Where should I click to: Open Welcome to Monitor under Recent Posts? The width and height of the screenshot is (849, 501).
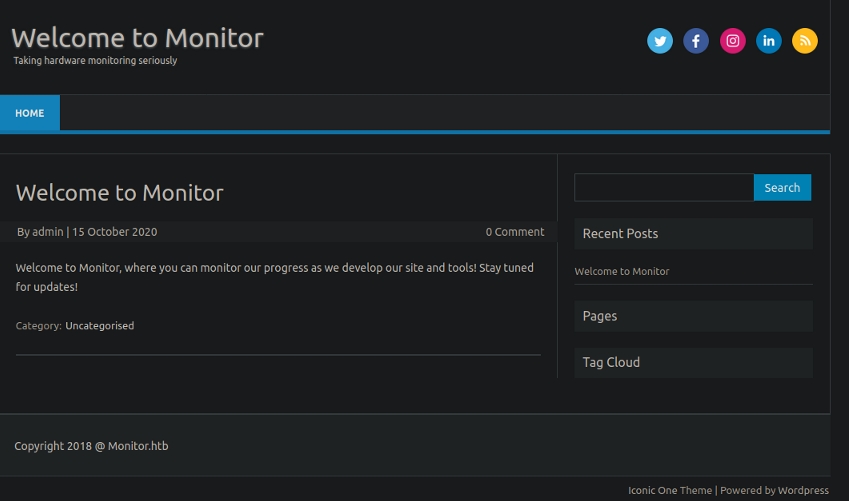pos(622,272)
